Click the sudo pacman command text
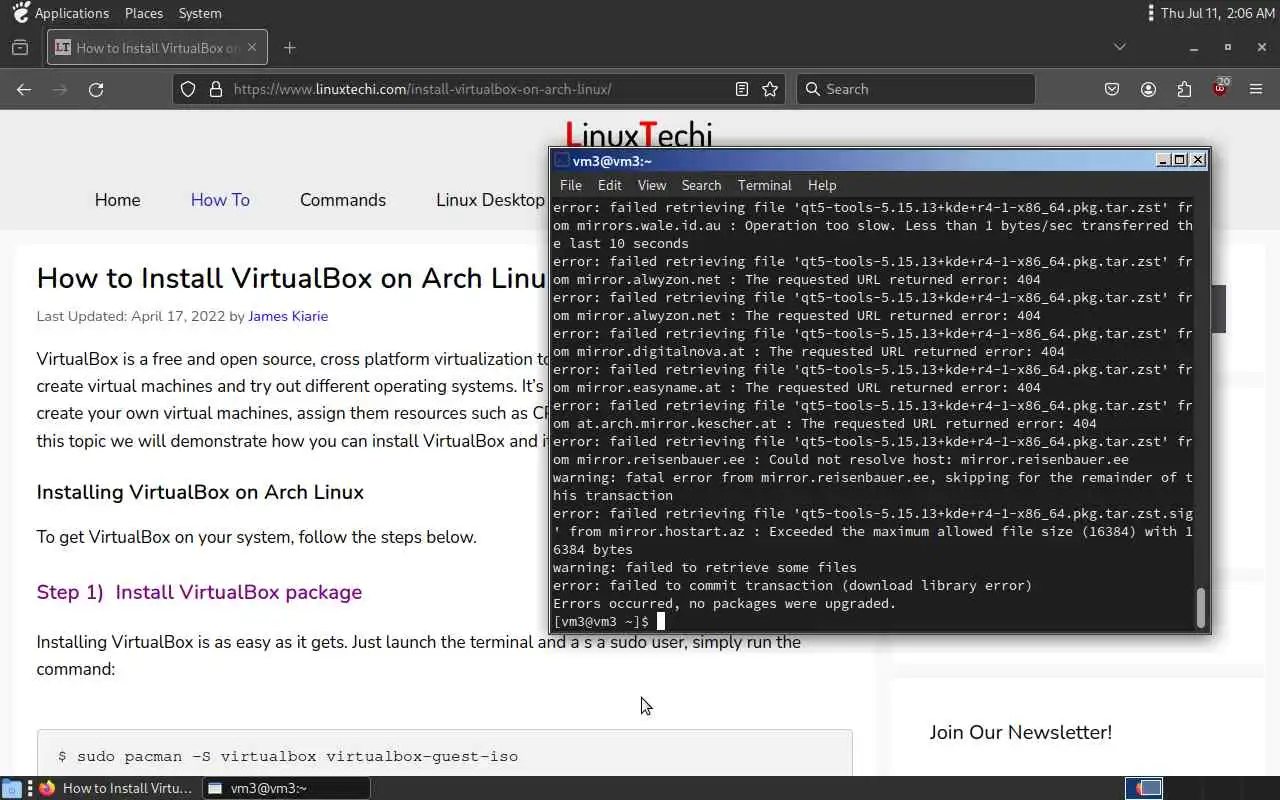 [x=288, y=756]
